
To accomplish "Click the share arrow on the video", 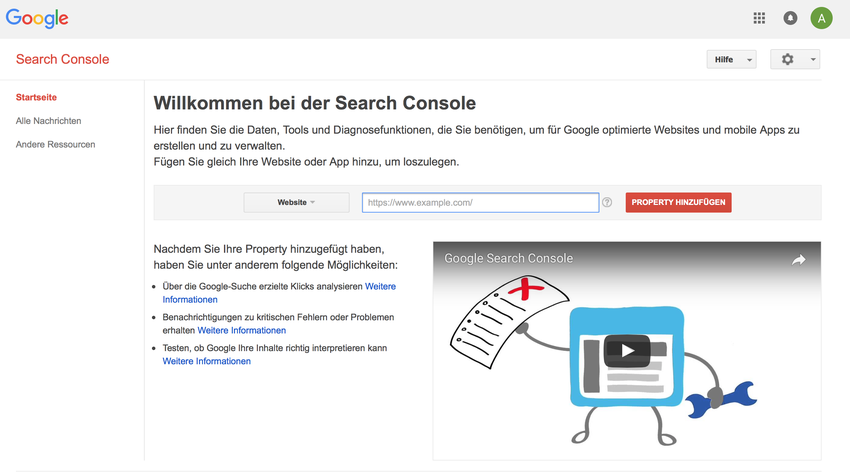I will point(799,260).
